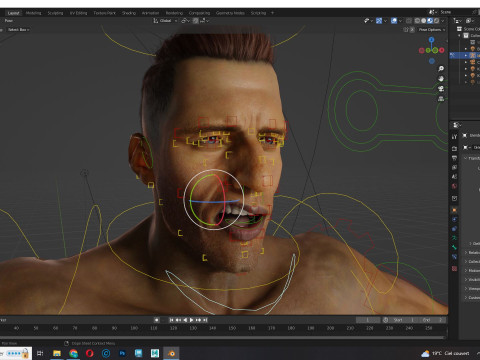Open the Output properties tab icon
Screen dimensions: 480x360
(x=454, y=158)
